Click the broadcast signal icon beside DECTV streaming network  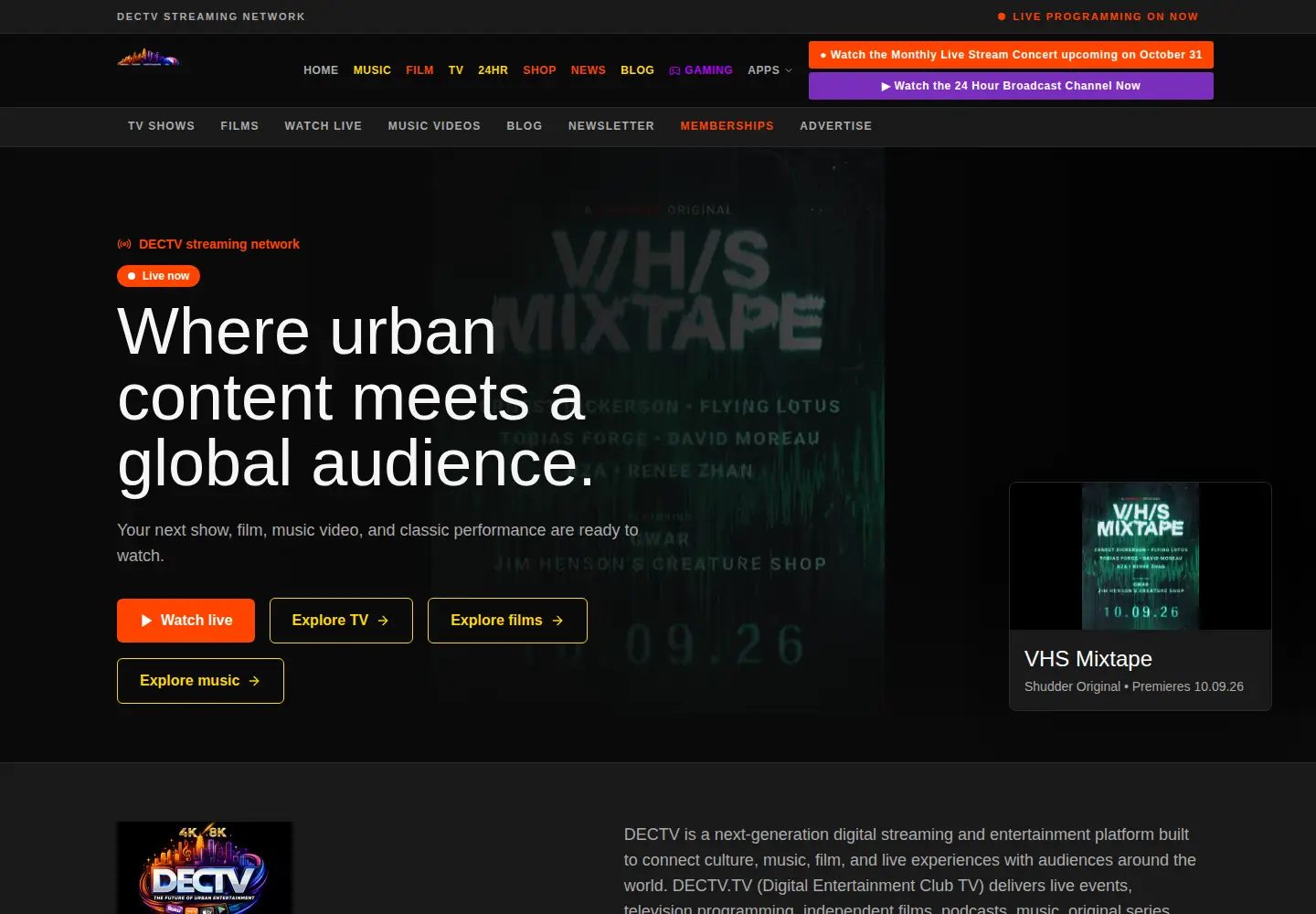tap(124, 244)
